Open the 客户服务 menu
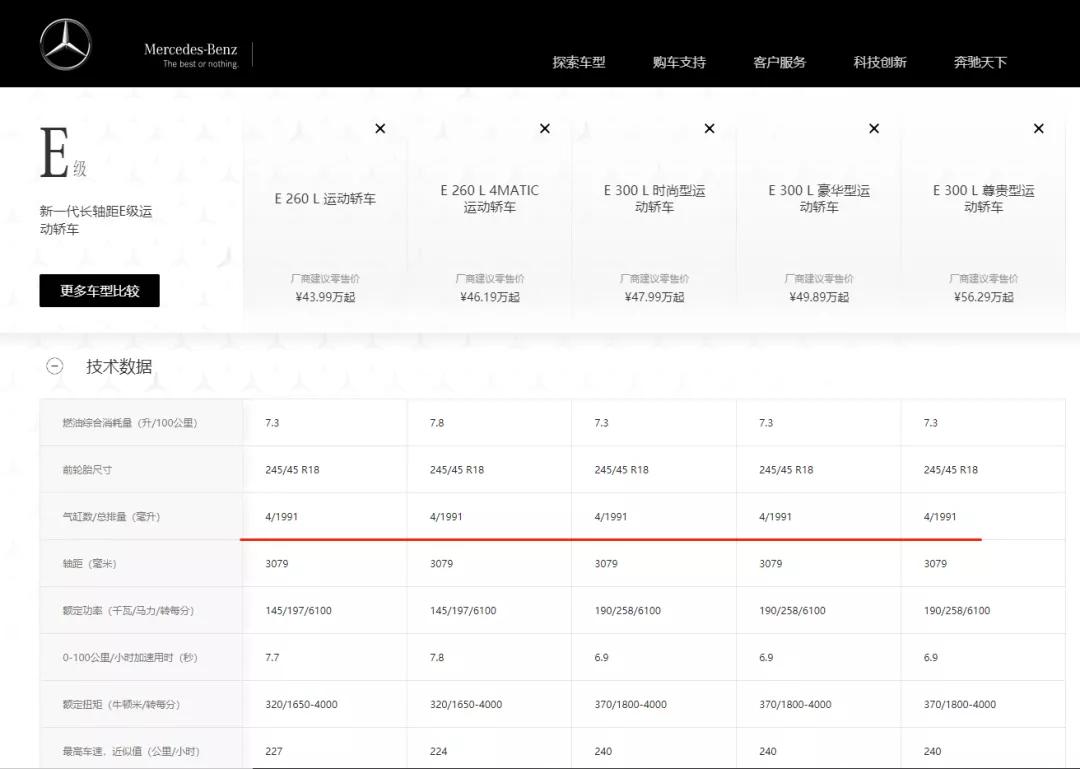Screen dimensions: 1080x769 point(779,62)
